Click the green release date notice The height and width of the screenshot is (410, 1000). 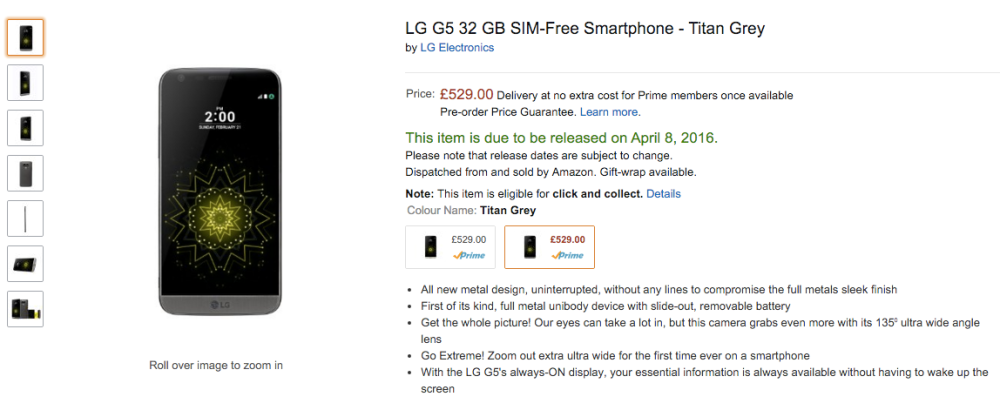coord(561,137)
